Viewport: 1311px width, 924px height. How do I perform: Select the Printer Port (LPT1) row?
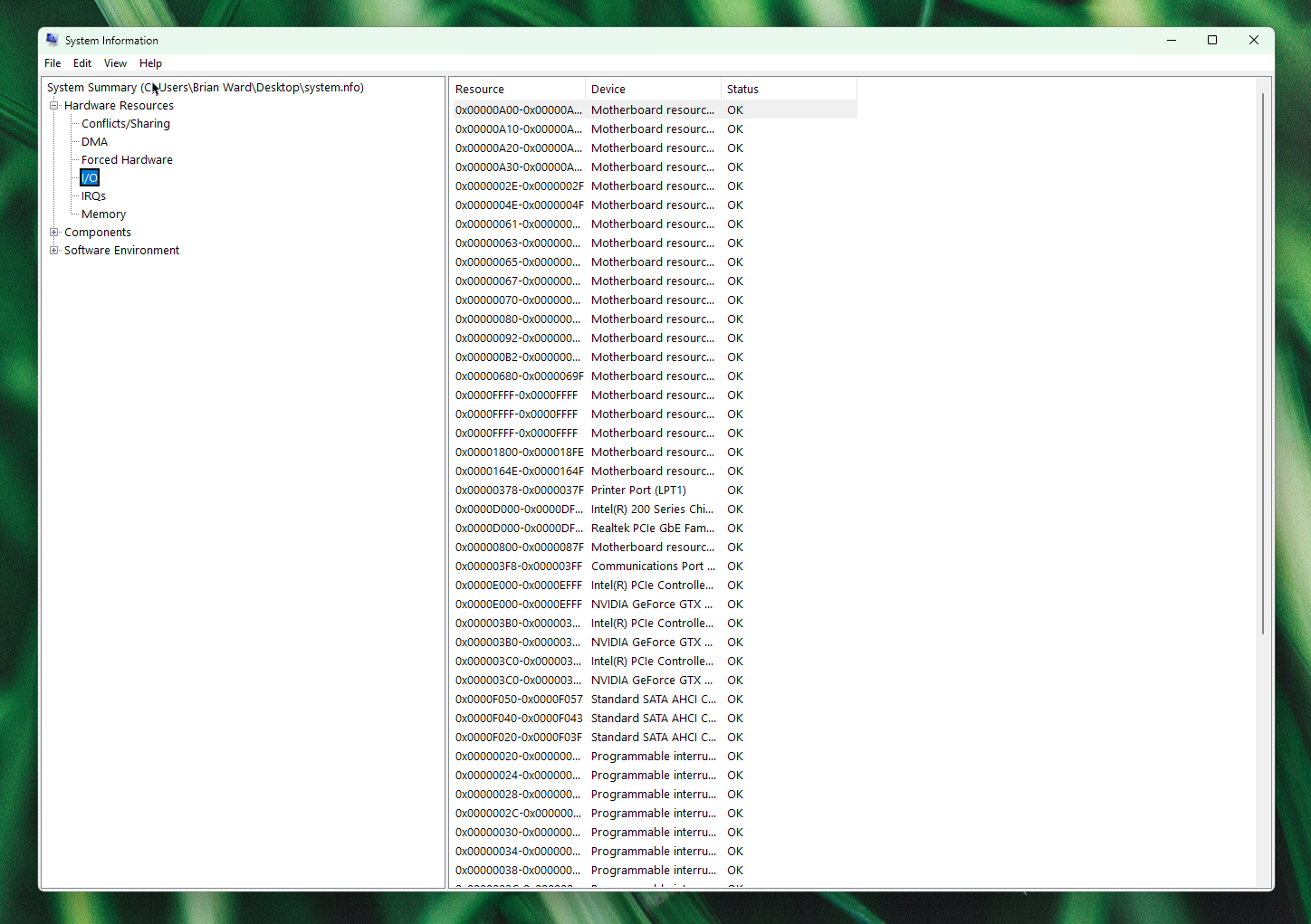638,491
